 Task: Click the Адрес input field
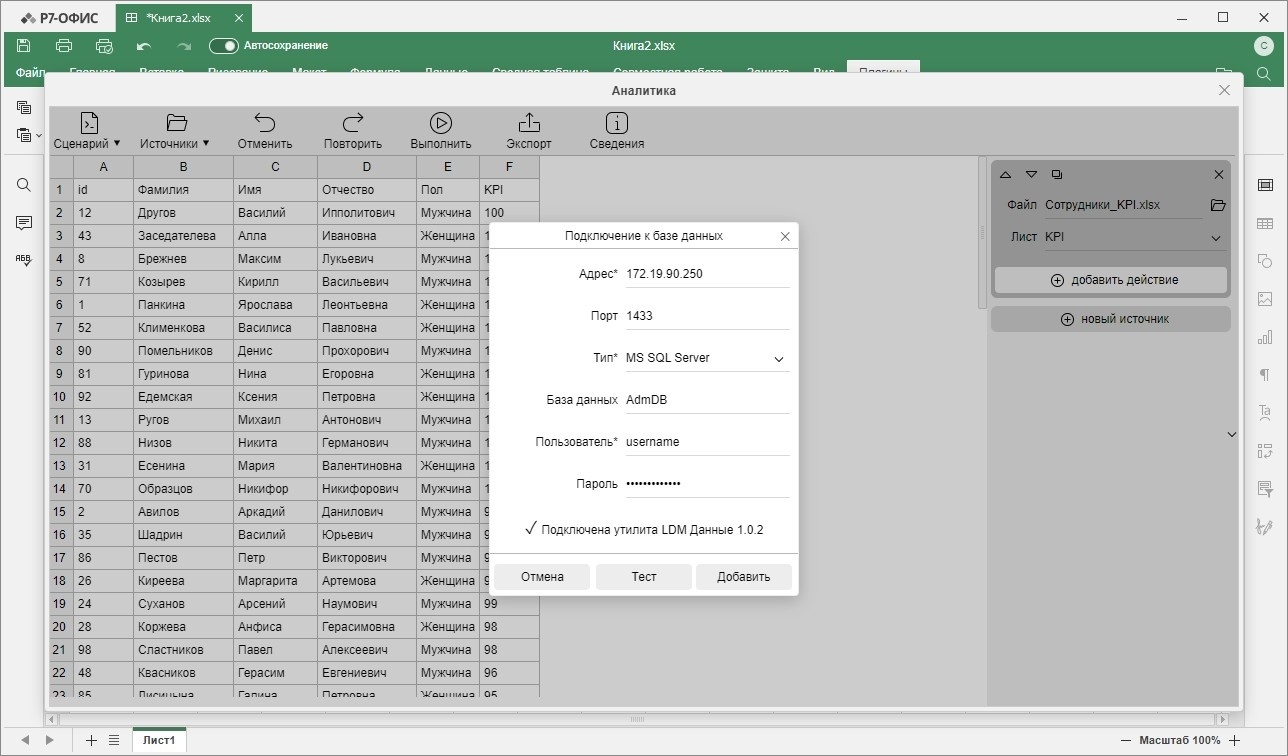[707, 274]
